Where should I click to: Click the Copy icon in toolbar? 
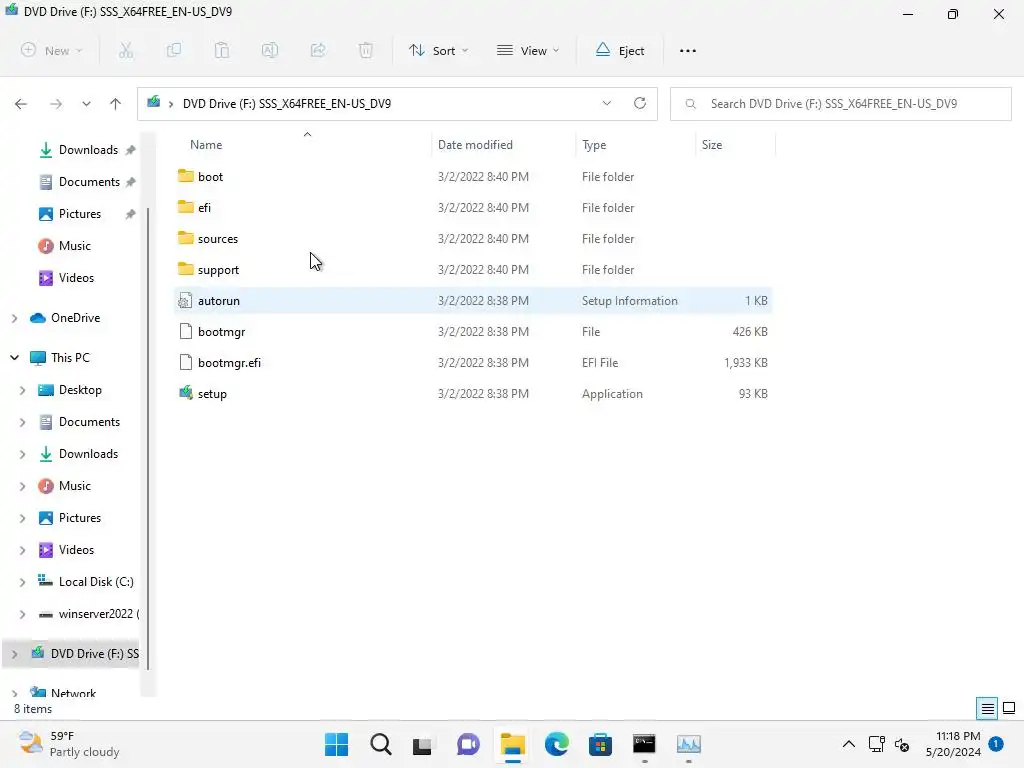pos(174,50)
